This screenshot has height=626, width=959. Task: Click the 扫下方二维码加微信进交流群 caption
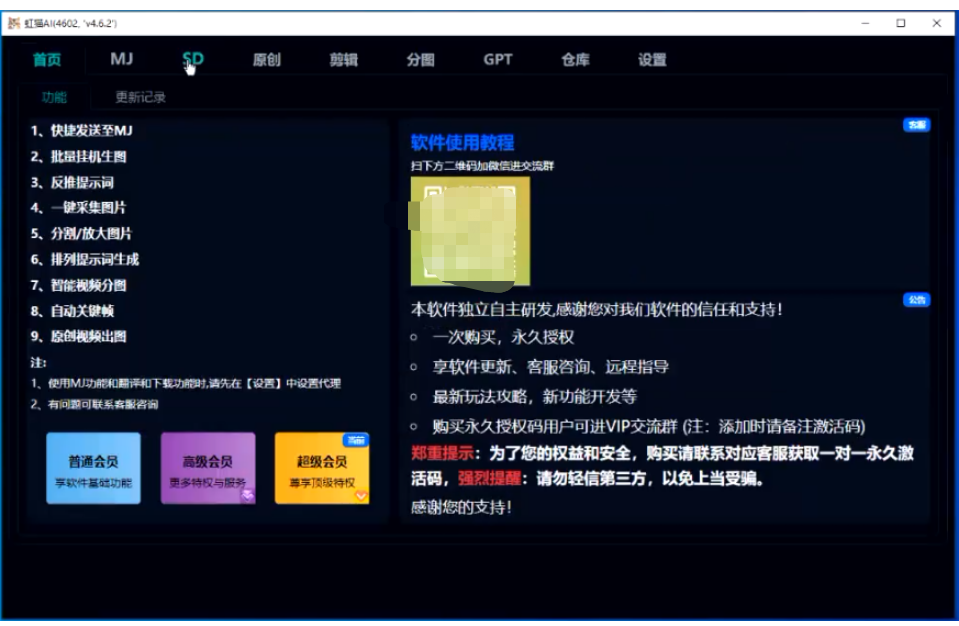[483, 166]
